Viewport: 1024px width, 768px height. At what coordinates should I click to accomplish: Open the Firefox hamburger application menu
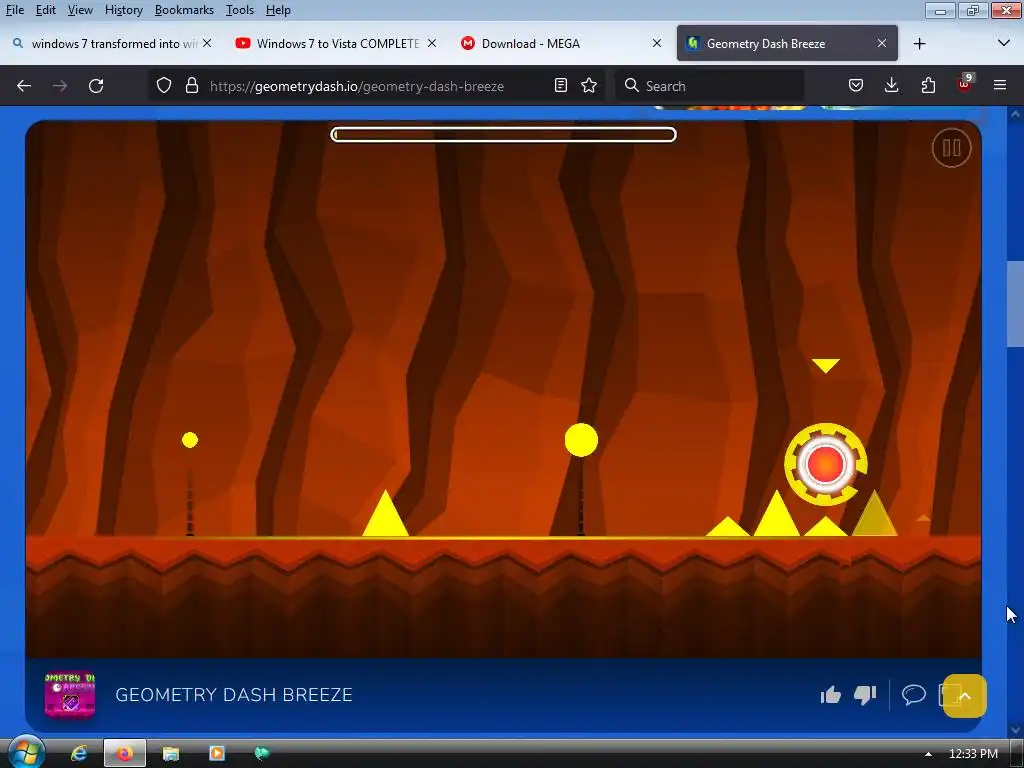pyautogui.click(x=1000, y=86)
